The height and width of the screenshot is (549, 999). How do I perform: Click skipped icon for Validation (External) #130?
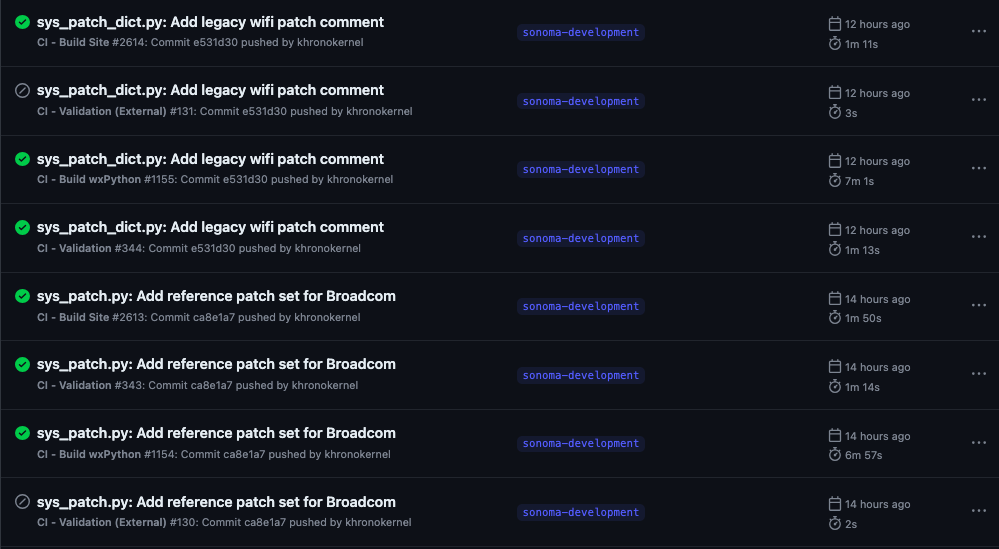(x=22, y=502)
